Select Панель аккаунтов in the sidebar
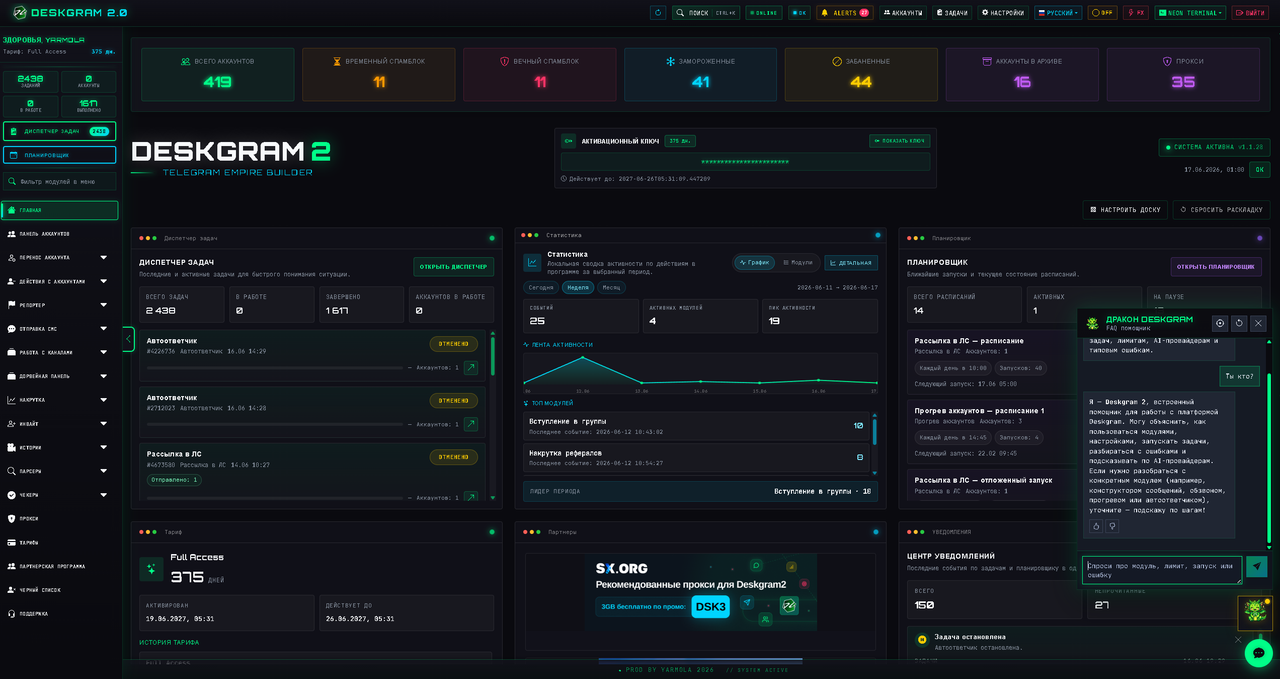1280x679 pixels. point(60,234)
